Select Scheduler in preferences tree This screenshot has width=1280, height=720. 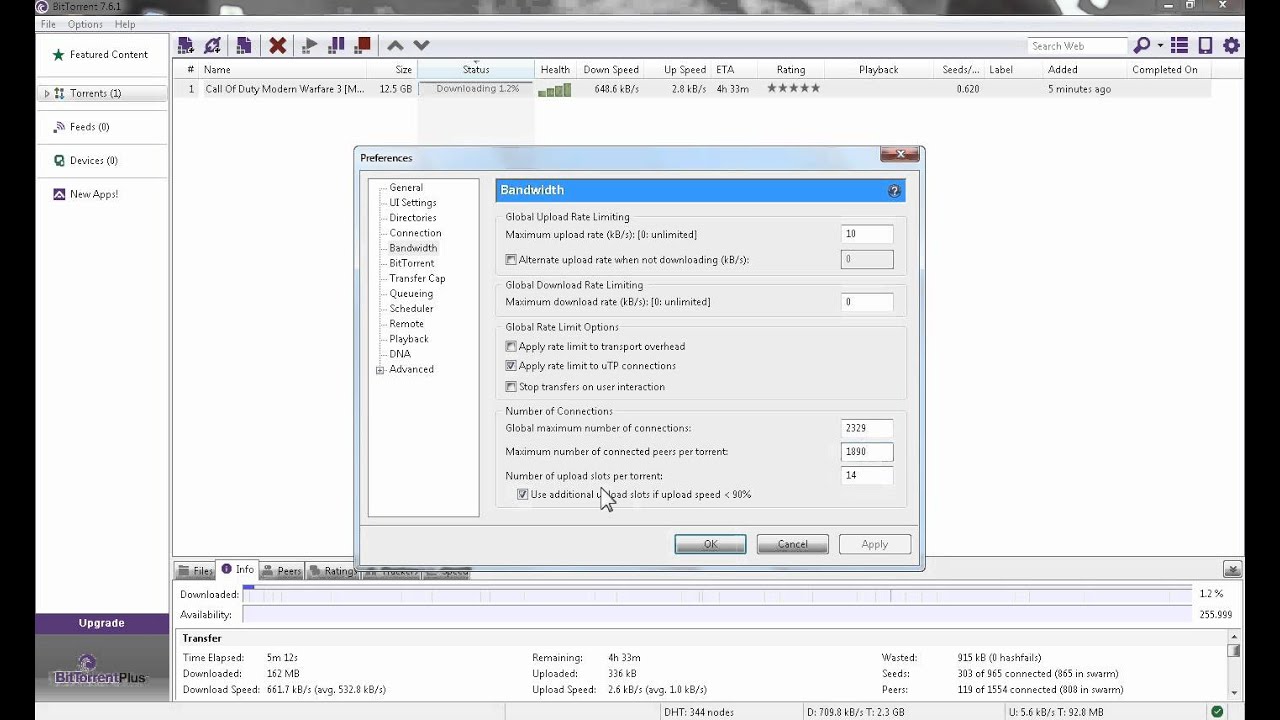(411, 309)
